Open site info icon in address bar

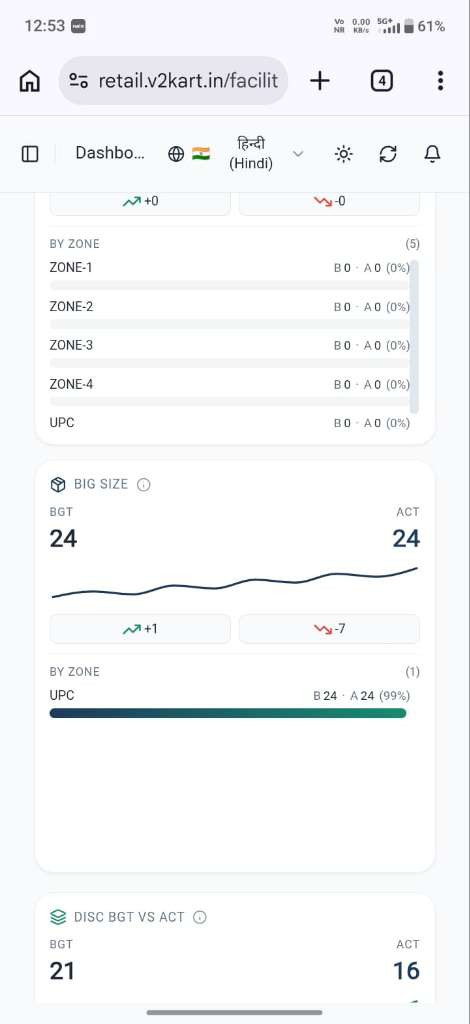point(78,81)
